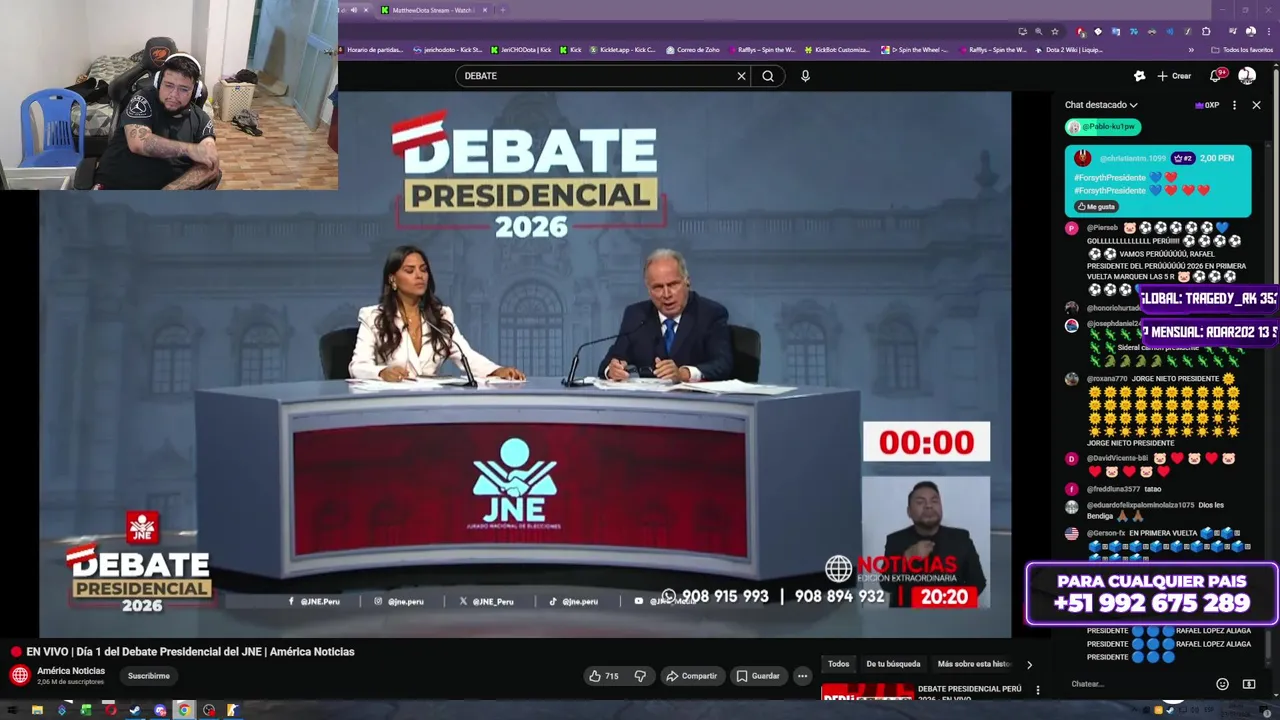
Task: Open YouTube notifications bell
Action: click(1216, 76)
